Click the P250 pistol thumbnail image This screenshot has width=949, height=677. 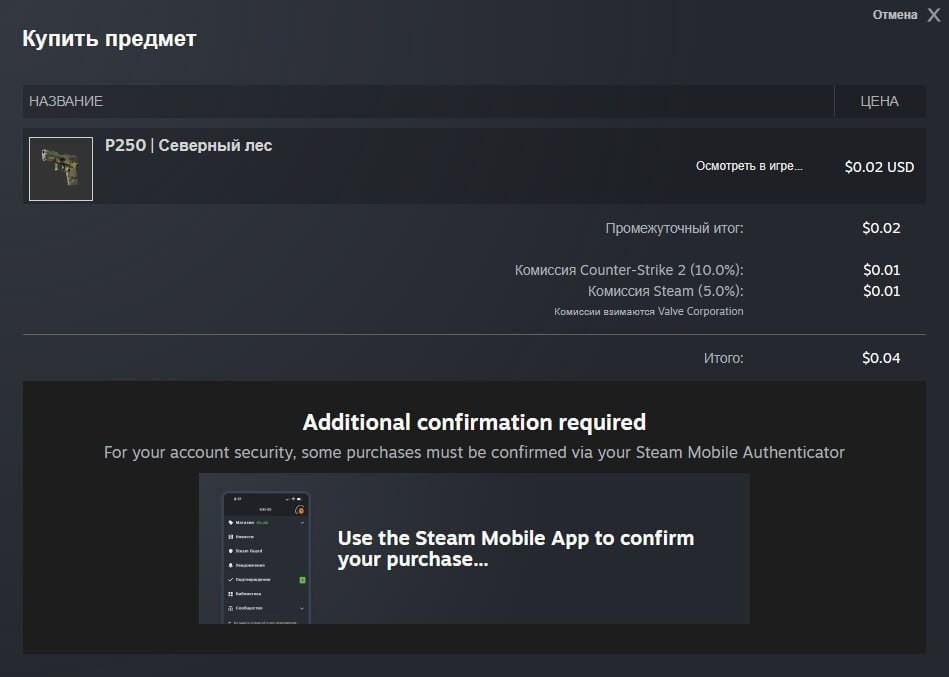(x=61, y=168)
